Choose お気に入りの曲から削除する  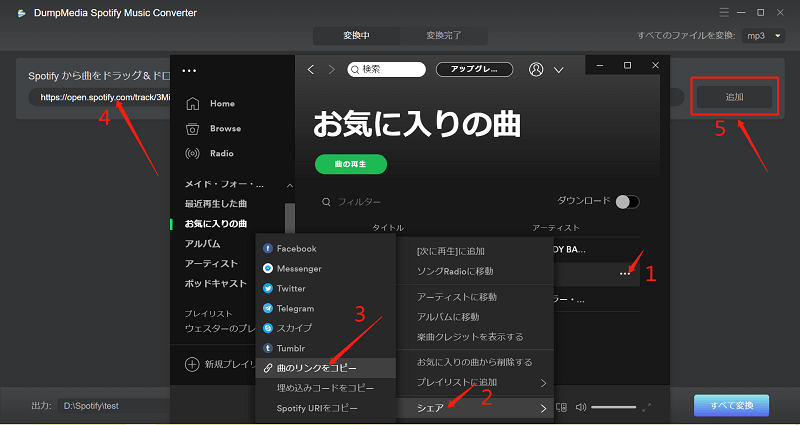476,362
